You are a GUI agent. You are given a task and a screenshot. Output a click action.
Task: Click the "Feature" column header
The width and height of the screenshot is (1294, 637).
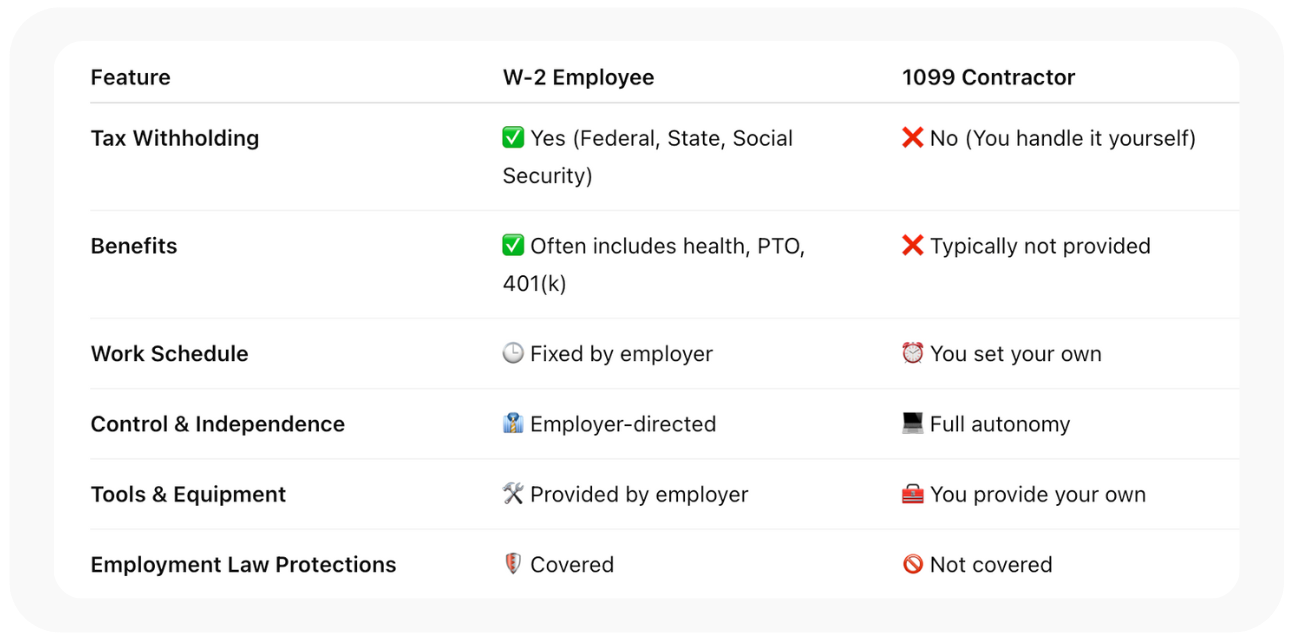pos(130,77)
